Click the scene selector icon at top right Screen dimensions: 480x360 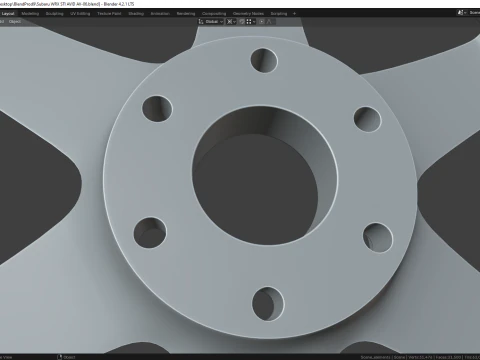point(462,13)
